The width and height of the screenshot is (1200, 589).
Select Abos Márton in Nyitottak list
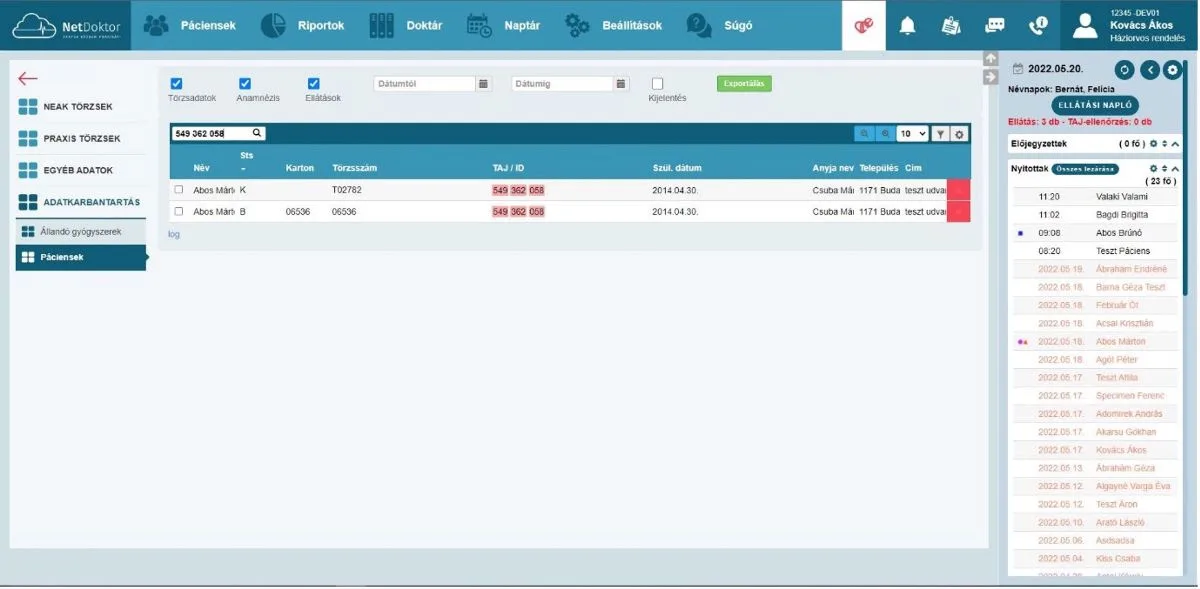pos(1094,342)
